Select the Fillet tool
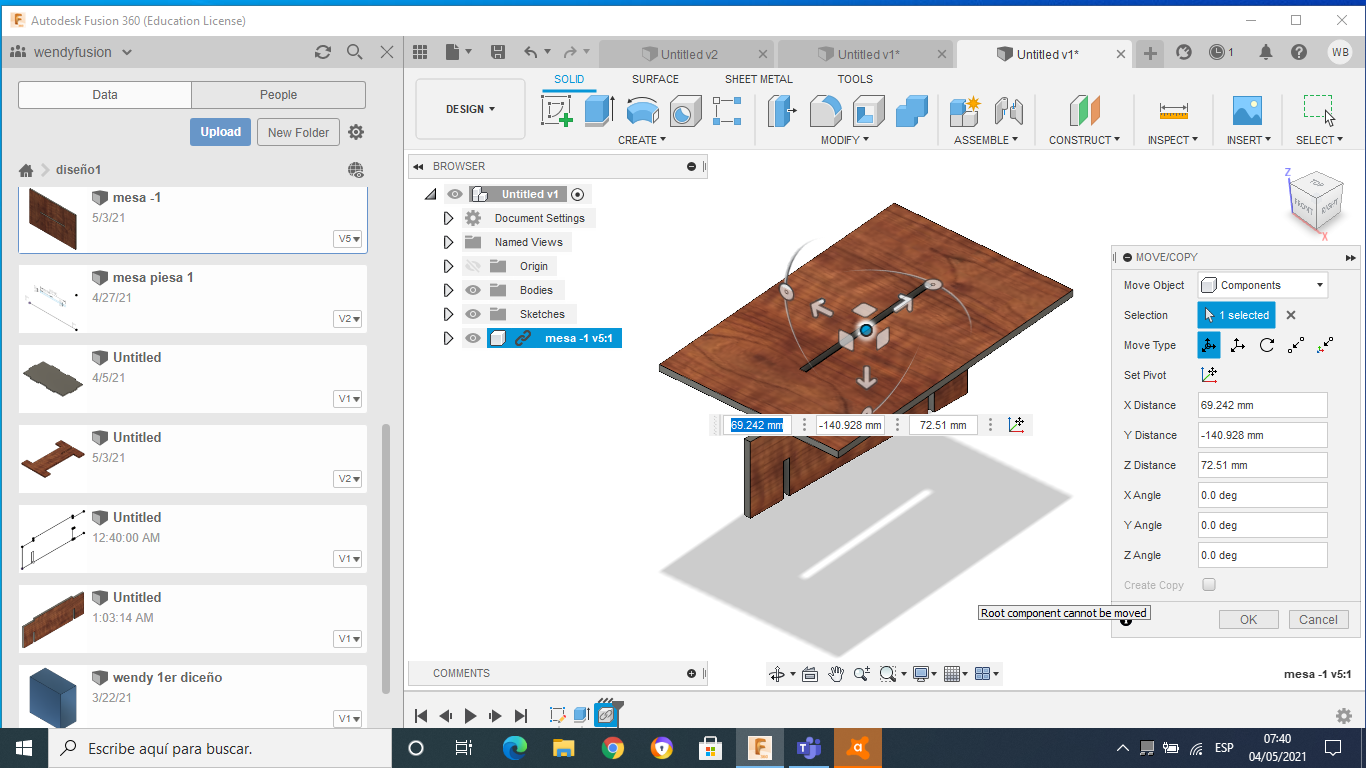The image size is (1366, 768). click(x=825, y=111)
